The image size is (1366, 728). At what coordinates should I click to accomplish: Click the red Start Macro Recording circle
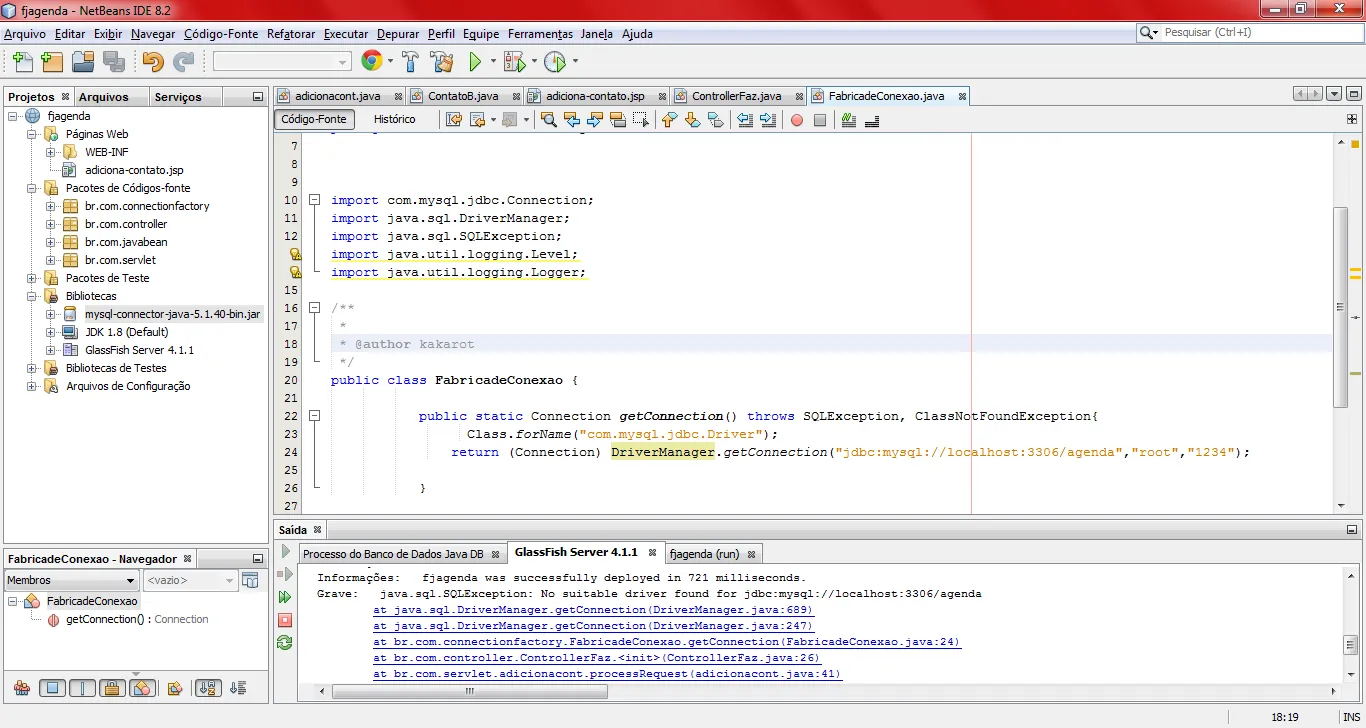pyautogui.click(x=797, y=120)
